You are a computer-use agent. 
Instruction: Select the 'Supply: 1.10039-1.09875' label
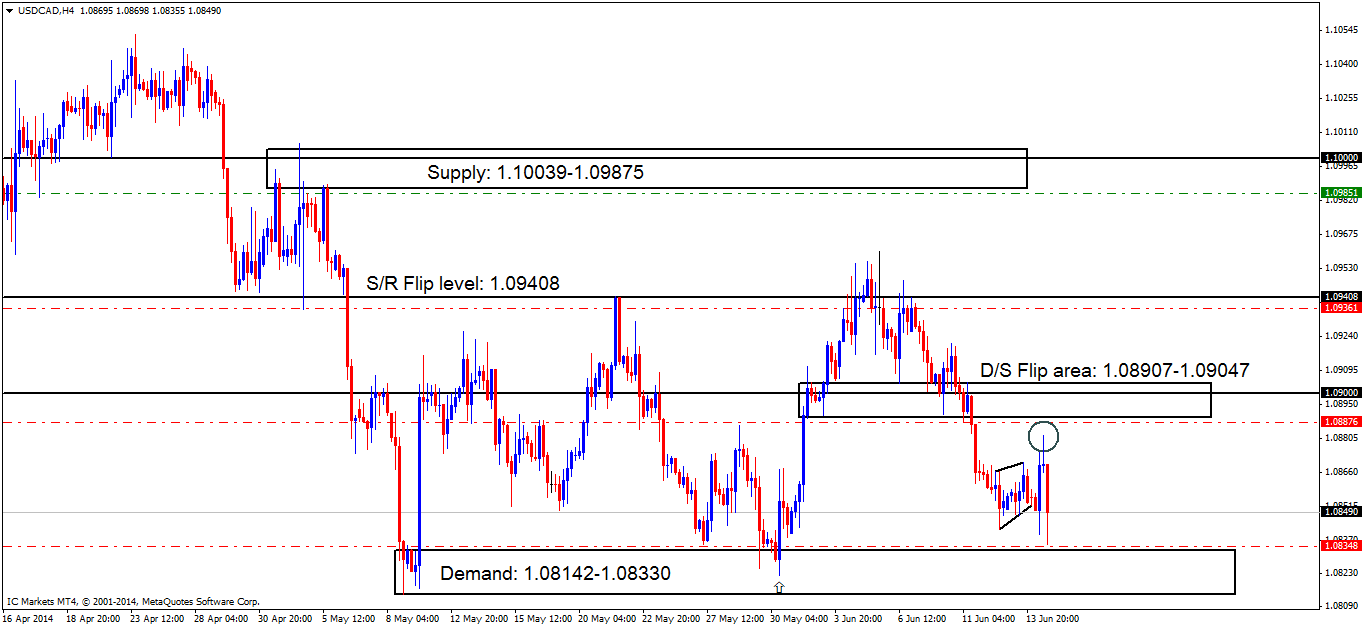[x=535, y=172]
